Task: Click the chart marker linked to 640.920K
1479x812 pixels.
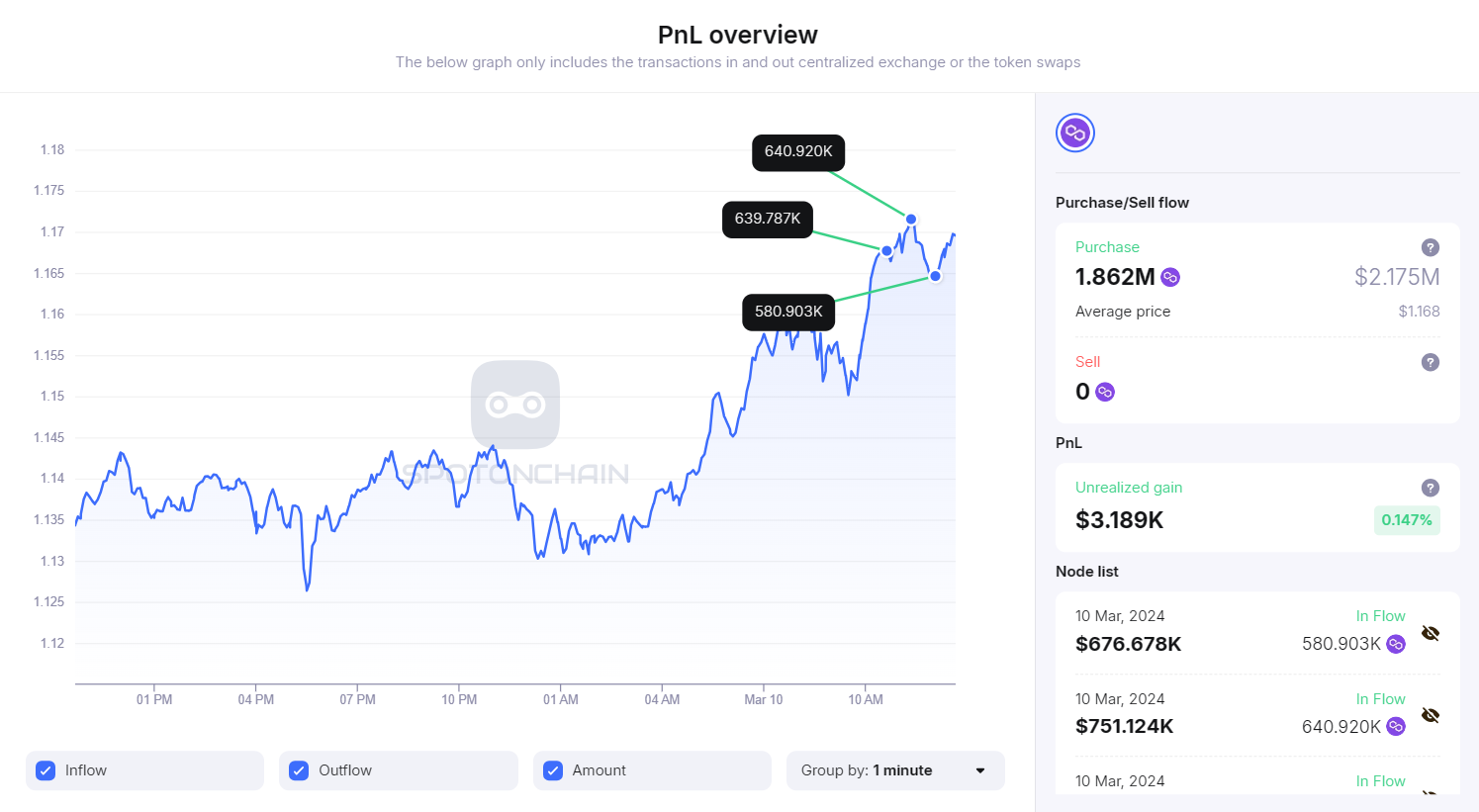Action: (x=911, y=219)
